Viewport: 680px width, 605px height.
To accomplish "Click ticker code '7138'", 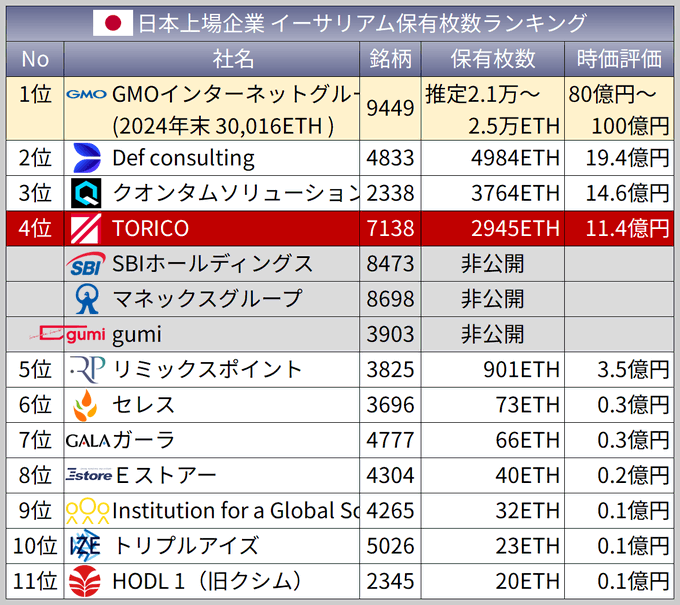I will pyautogui.click(x=390, y=229).
